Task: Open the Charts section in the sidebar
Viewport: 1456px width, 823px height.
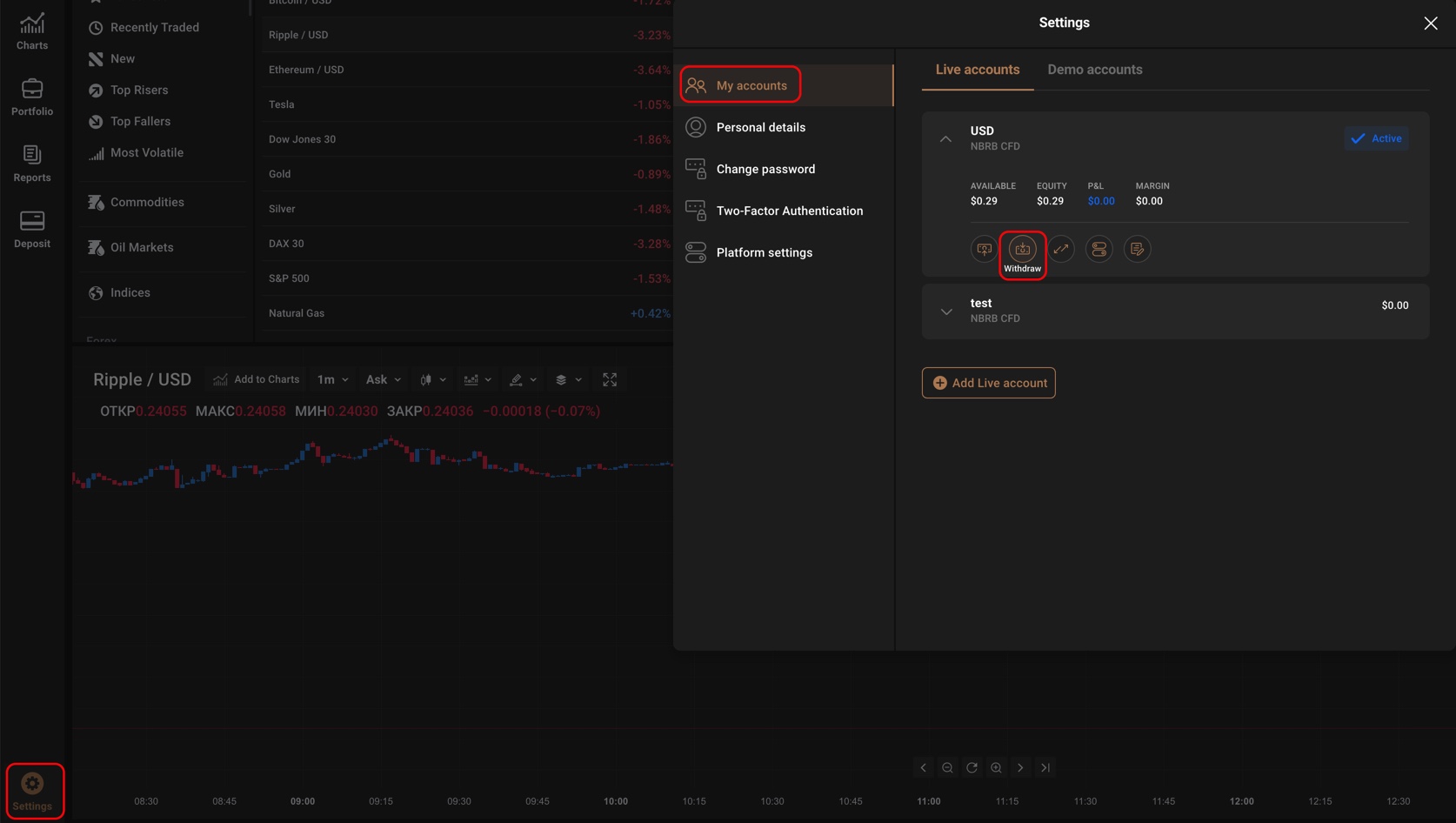Action: pyautogui.click(x=32, y=31)
